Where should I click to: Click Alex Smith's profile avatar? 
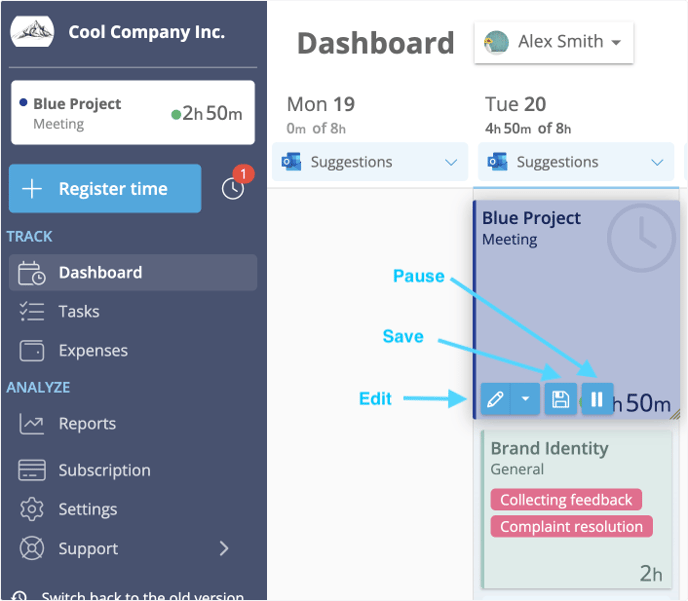point(496,42)
